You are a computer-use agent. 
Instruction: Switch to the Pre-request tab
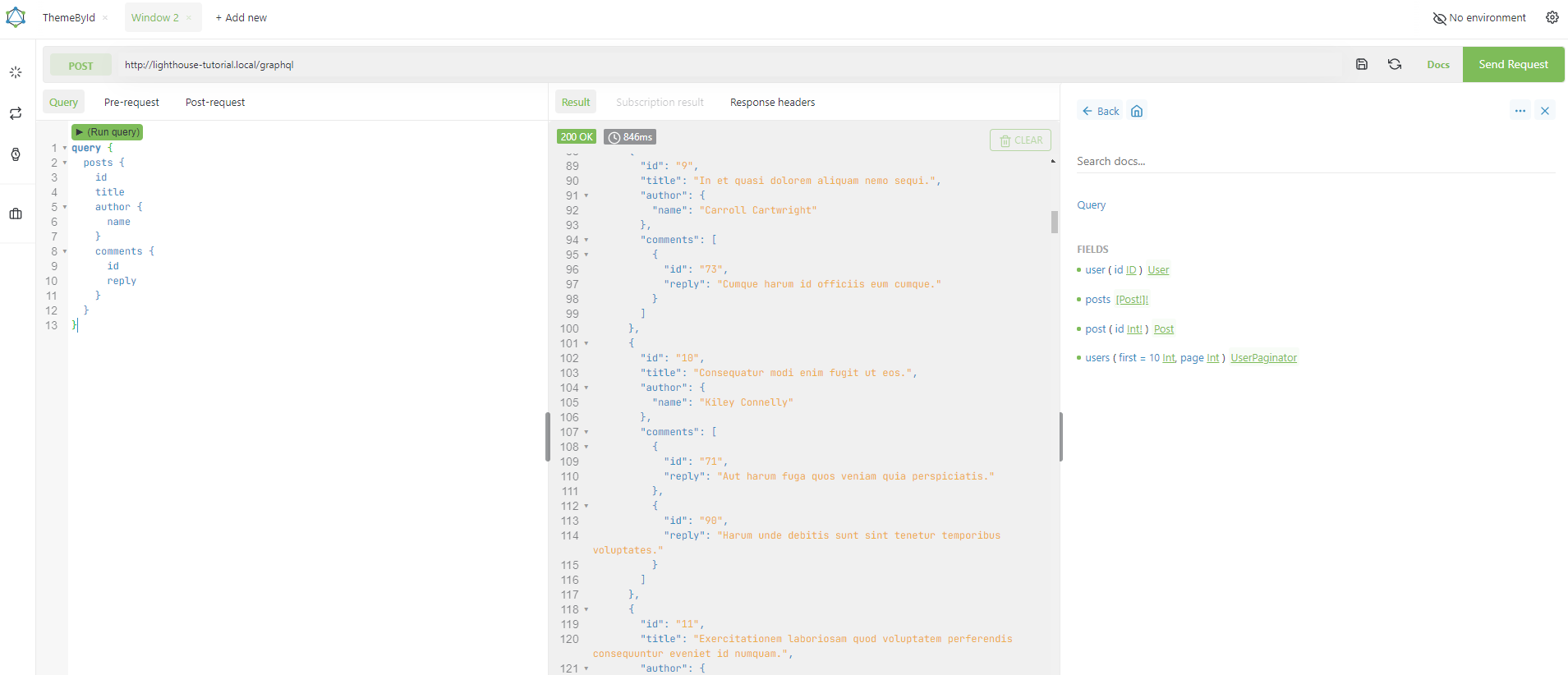tap(131, 103)
